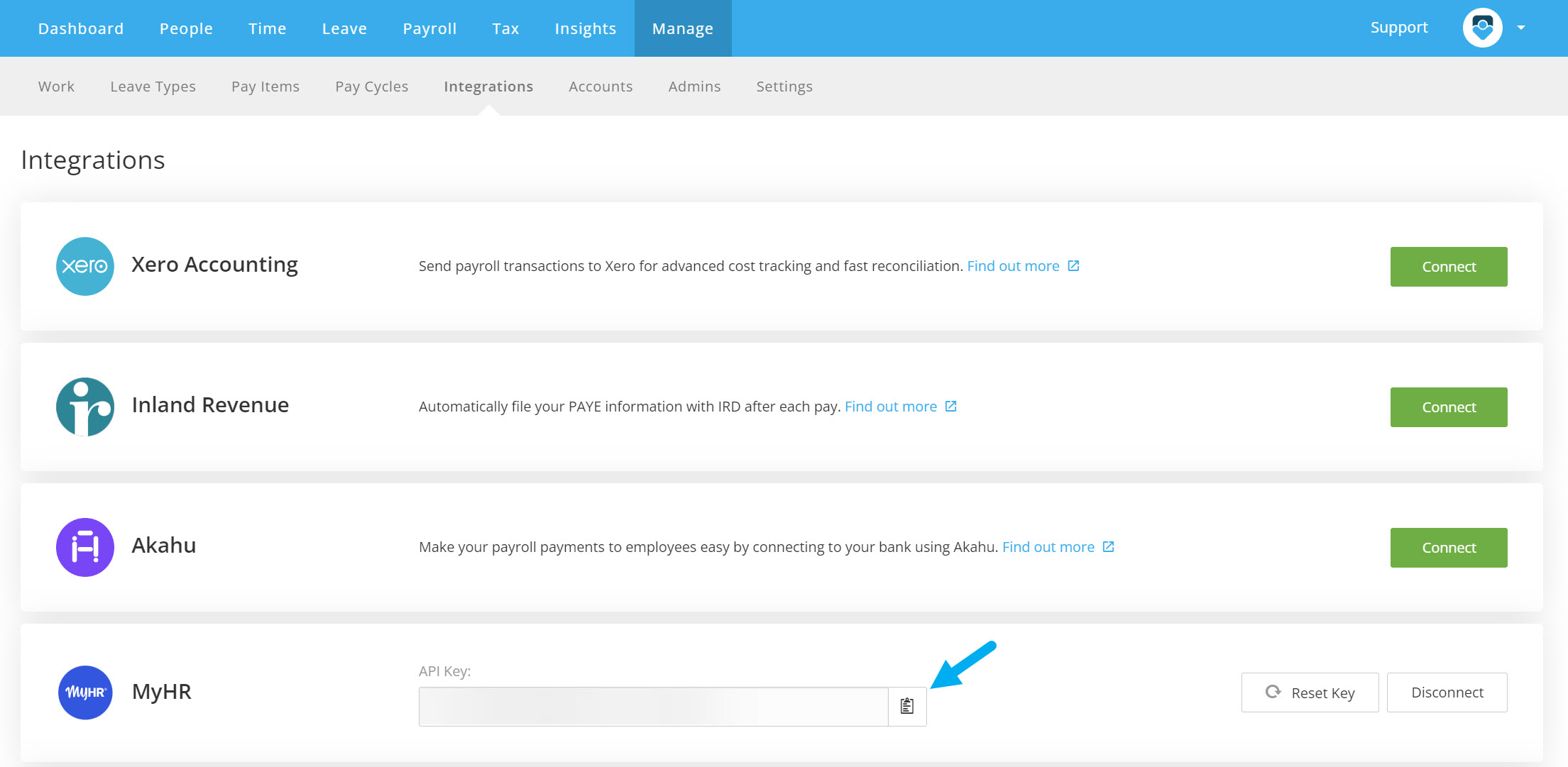1568x767 pixels.
Task: Click the Akahu title
Action: 164,546
